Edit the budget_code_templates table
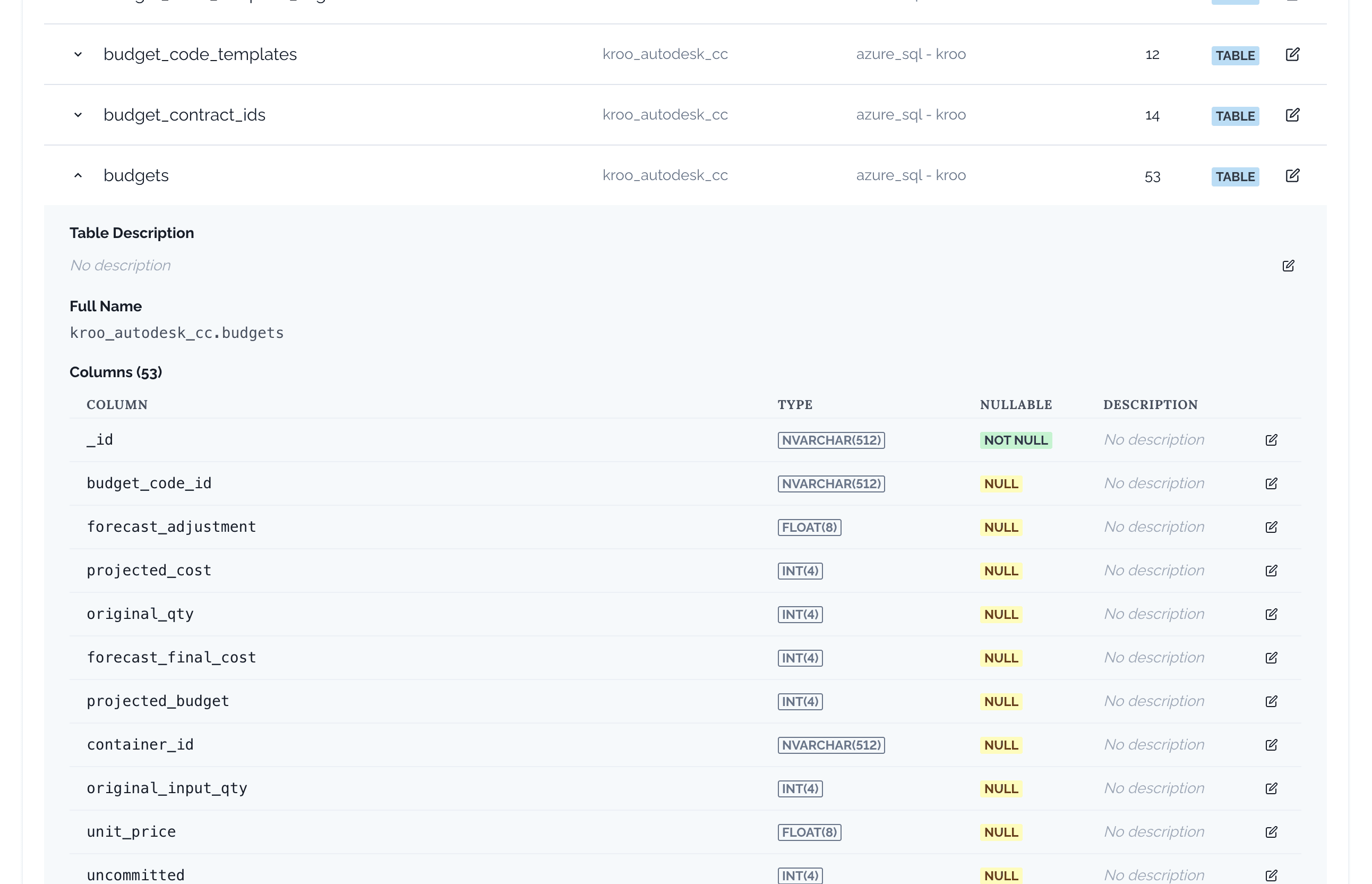The image size is (1372, 884). click(x=1293, y=55)
